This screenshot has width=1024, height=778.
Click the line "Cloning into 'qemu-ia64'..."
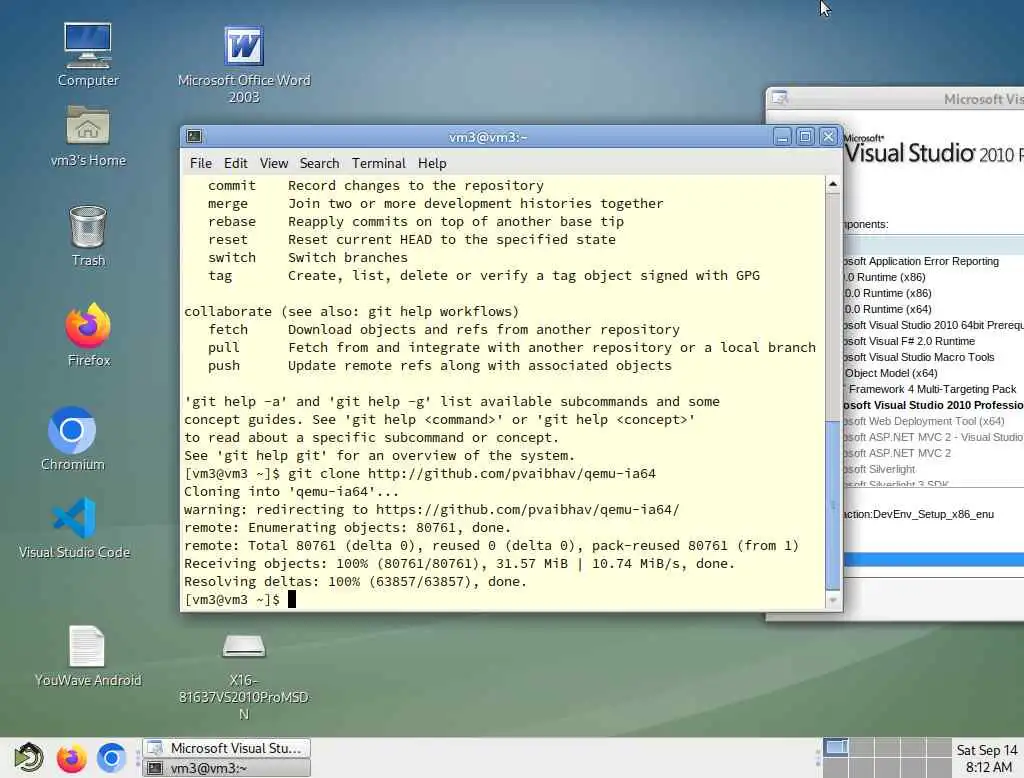click(291, 492)
